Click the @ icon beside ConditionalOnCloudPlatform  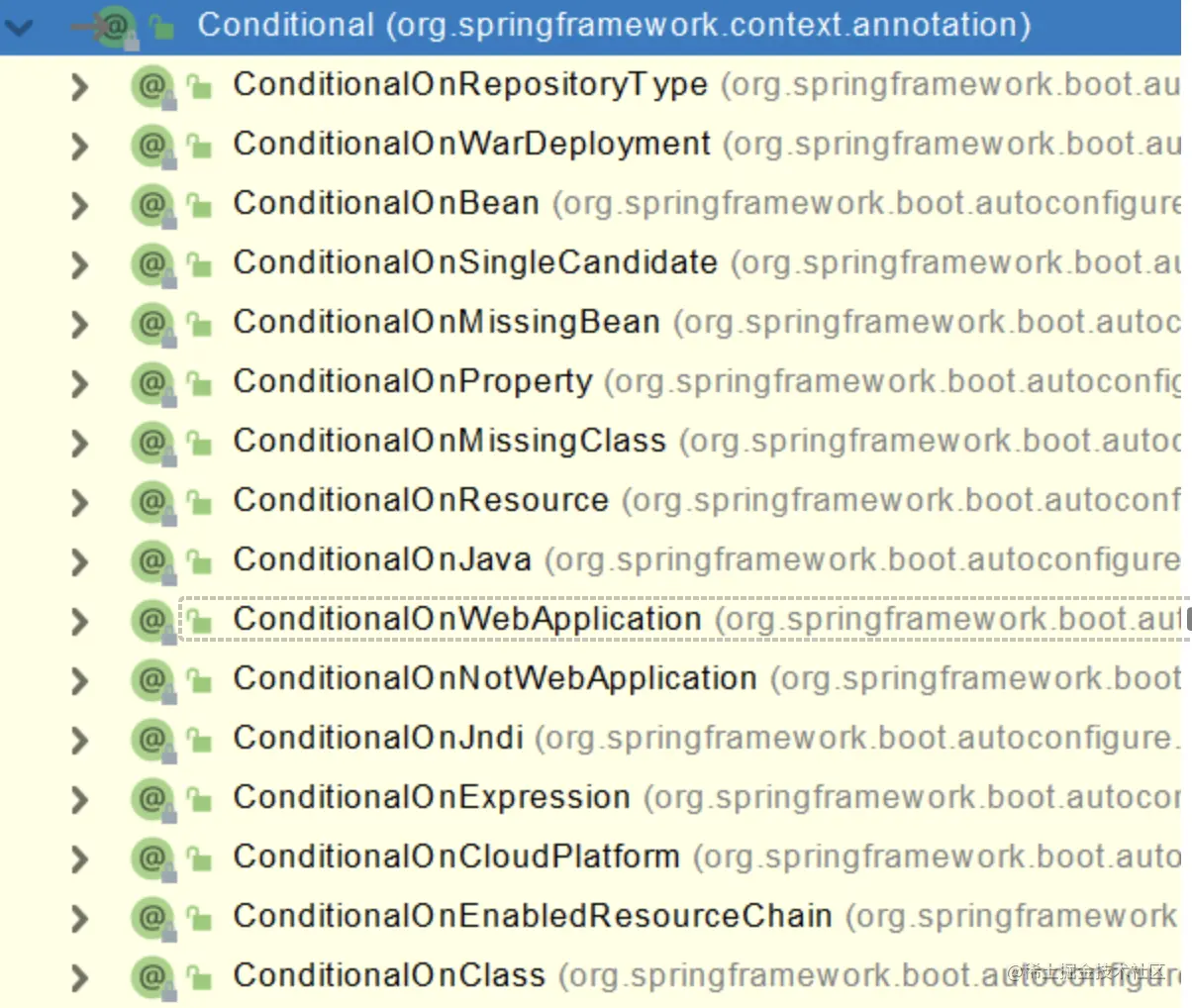[153, 859]
